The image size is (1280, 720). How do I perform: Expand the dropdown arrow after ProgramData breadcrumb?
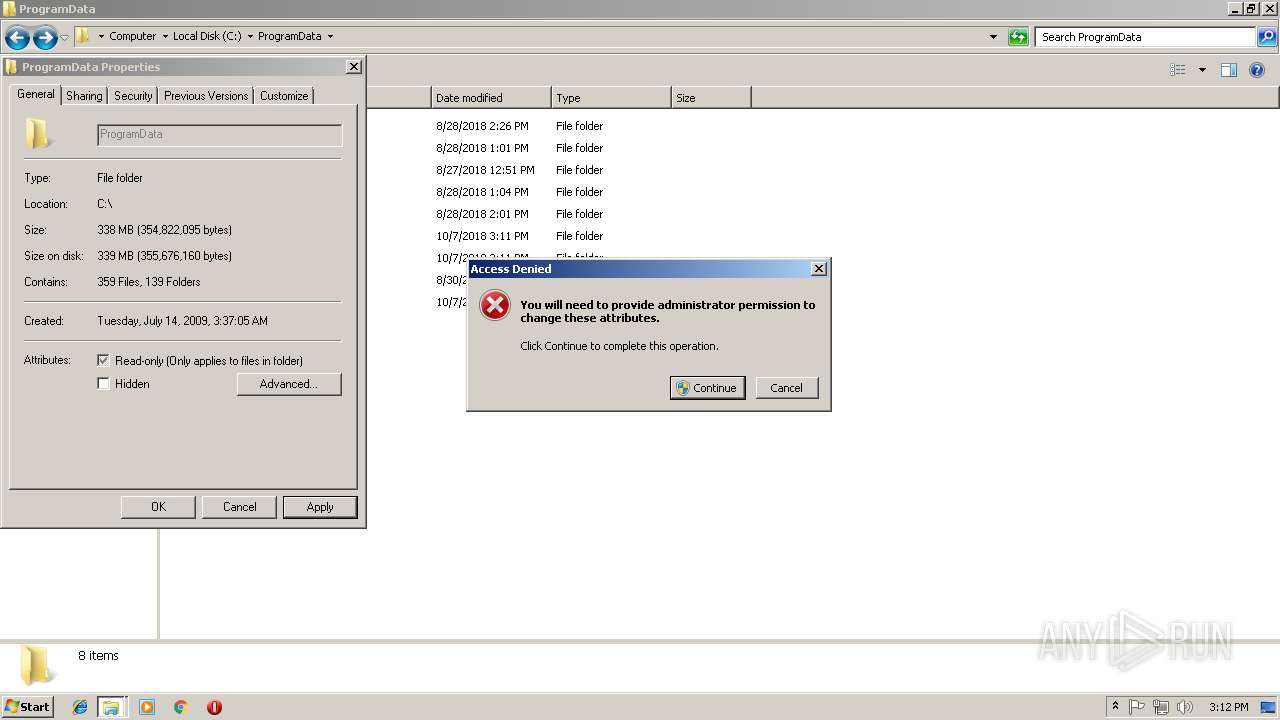coord(330,37)
